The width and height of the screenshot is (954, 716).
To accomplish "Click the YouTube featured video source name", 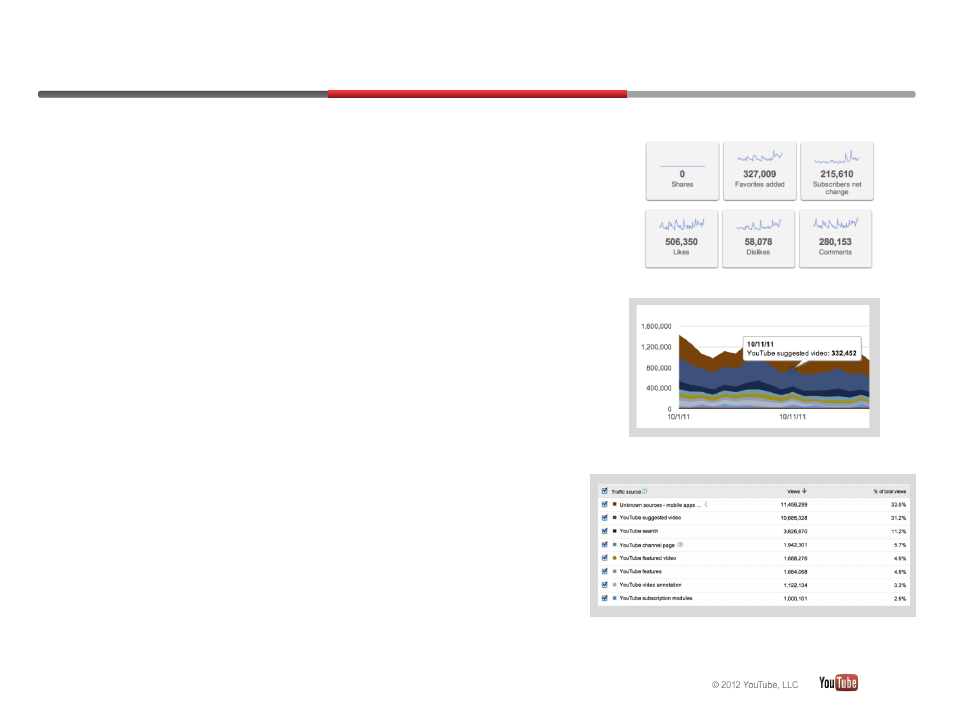I will coord(647,558).
